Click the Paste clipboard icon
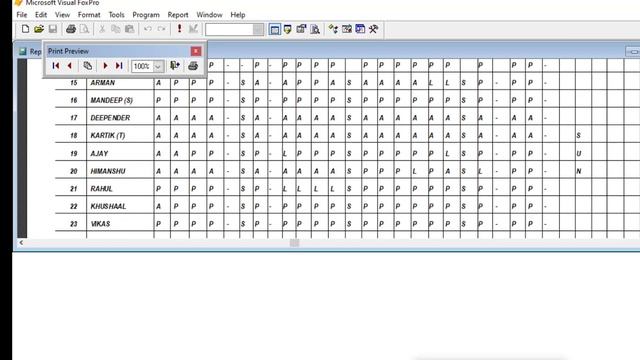Image resolution: width=640 pixels, height=360 pixels. pos(129,29)
